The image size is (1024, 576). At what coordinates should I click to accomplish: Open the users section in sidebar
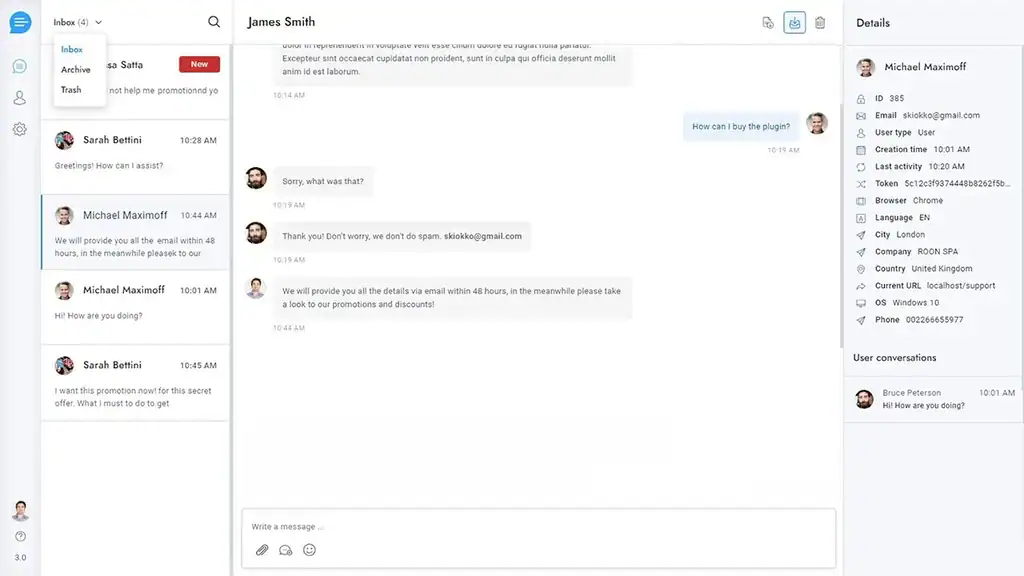click(x=19, y=98)
